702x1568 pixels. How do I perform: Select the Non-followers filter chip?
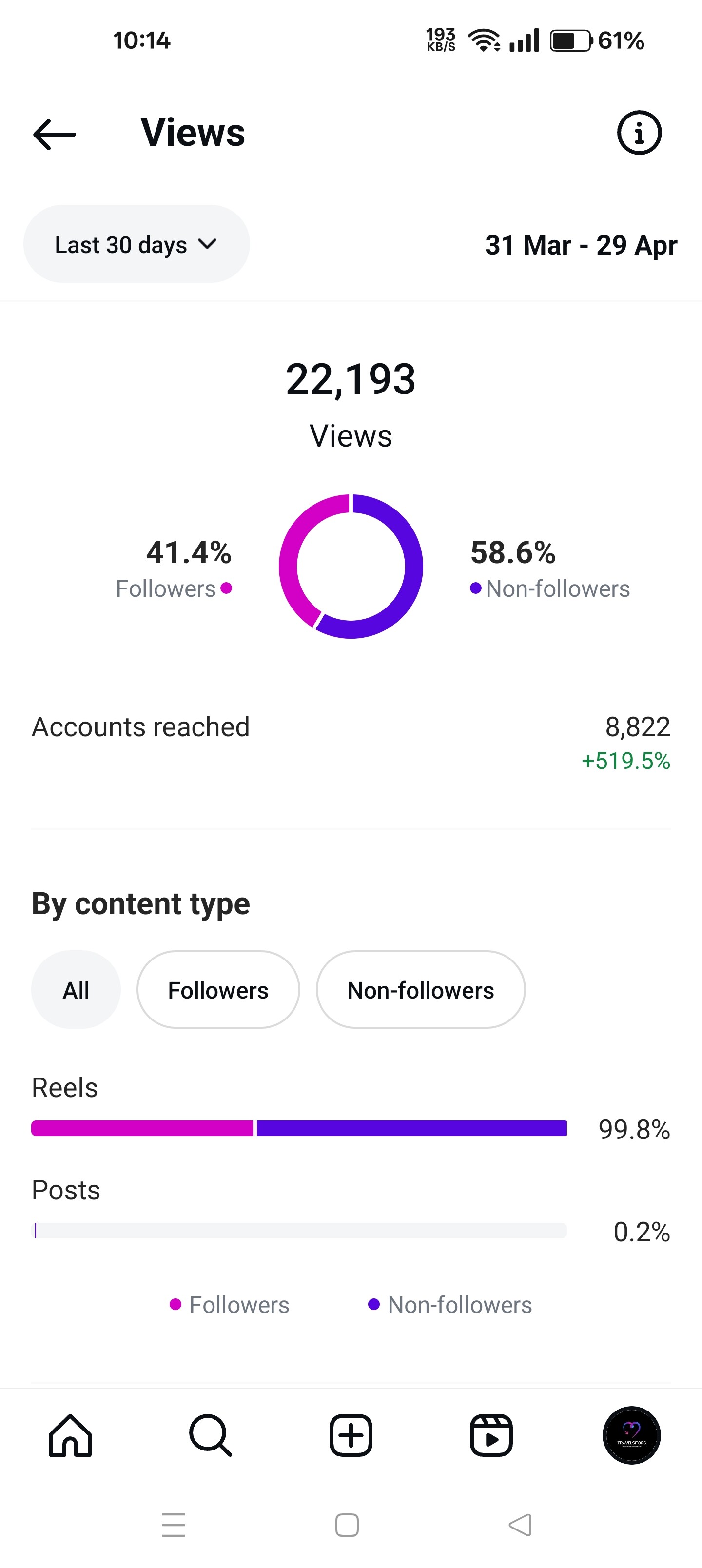[421, 990]
